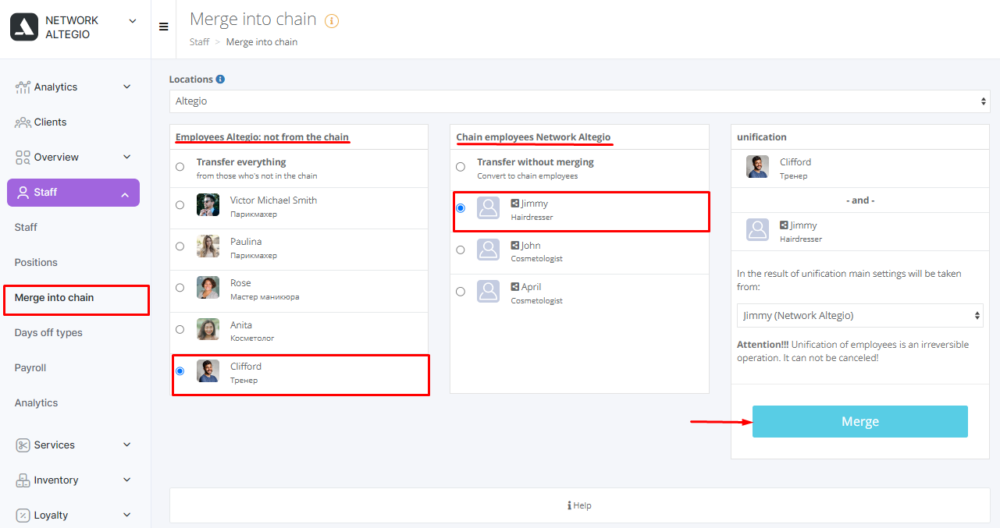This screenshot has width=1000, height=528.
Task: Select Victor Michael Smith radio button
Action: coord(180,205)
